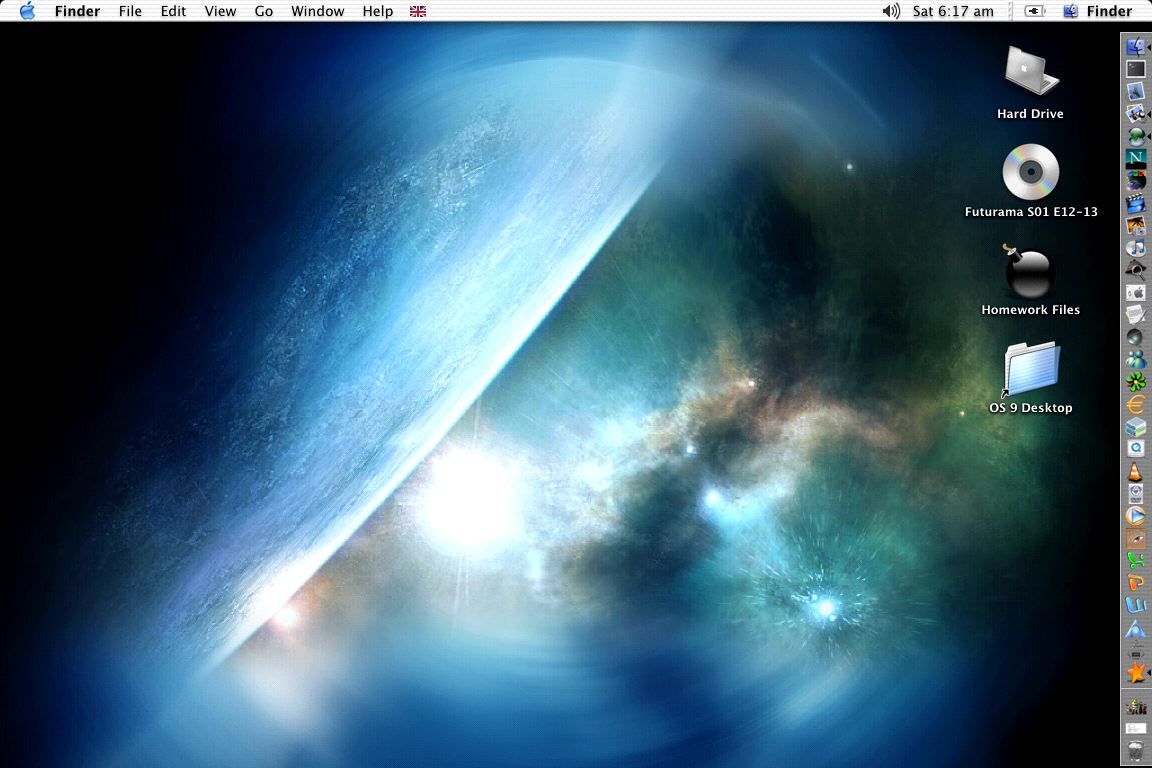Launch iPhoto from the dock
Image resolution: width=1152 pixels, height=768 pixels.
1136,226
